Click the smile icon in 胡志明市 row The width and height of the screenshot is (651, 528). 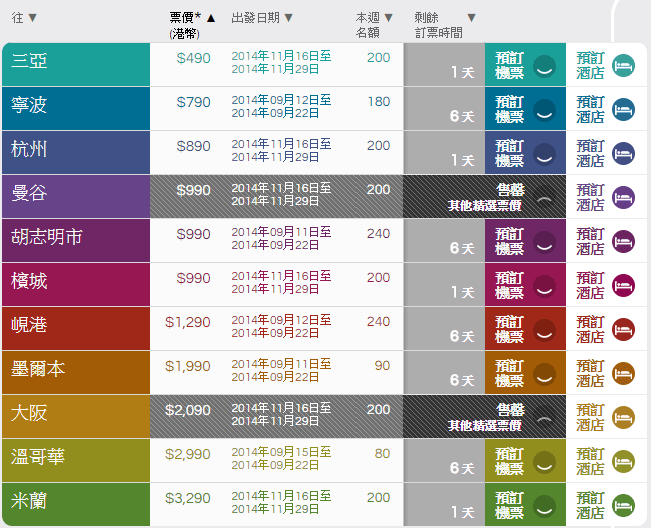(543, 241)
